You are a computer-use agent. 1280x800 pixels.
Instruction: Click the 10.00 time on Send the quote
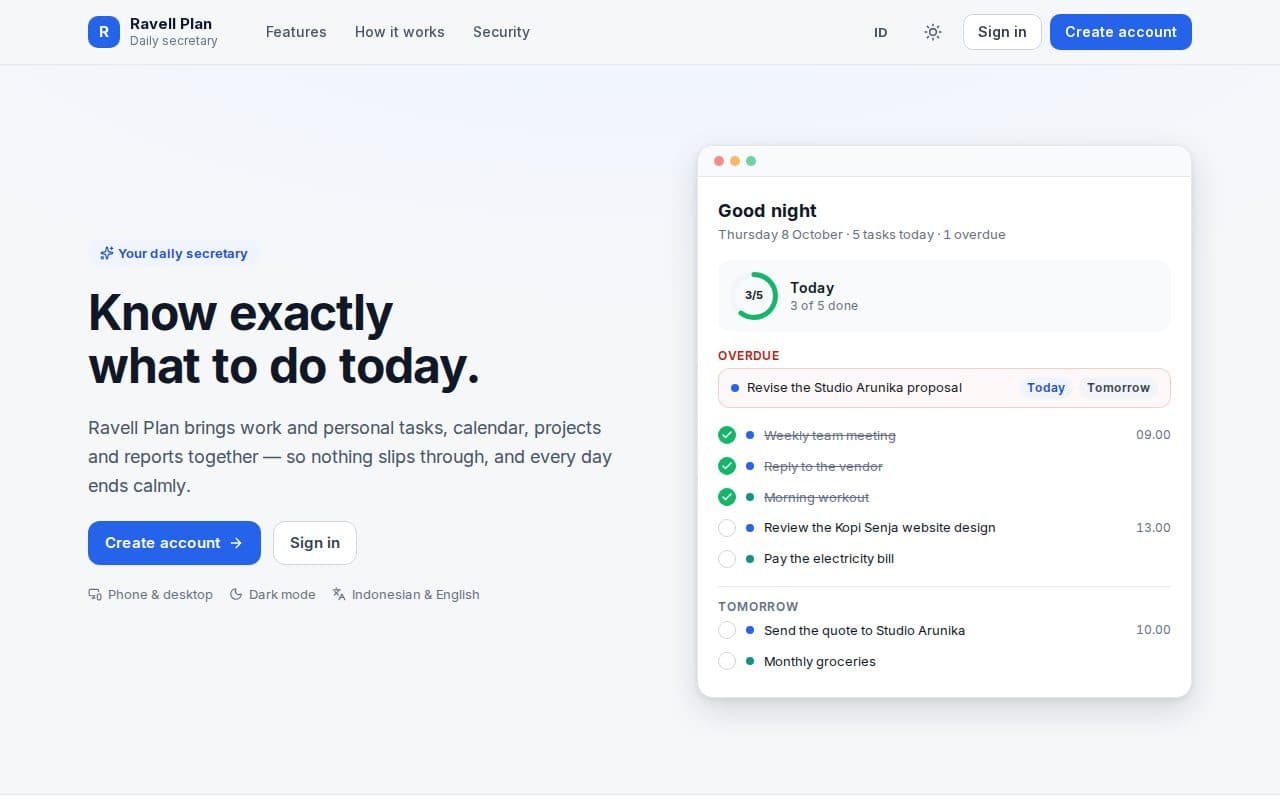1153,630
